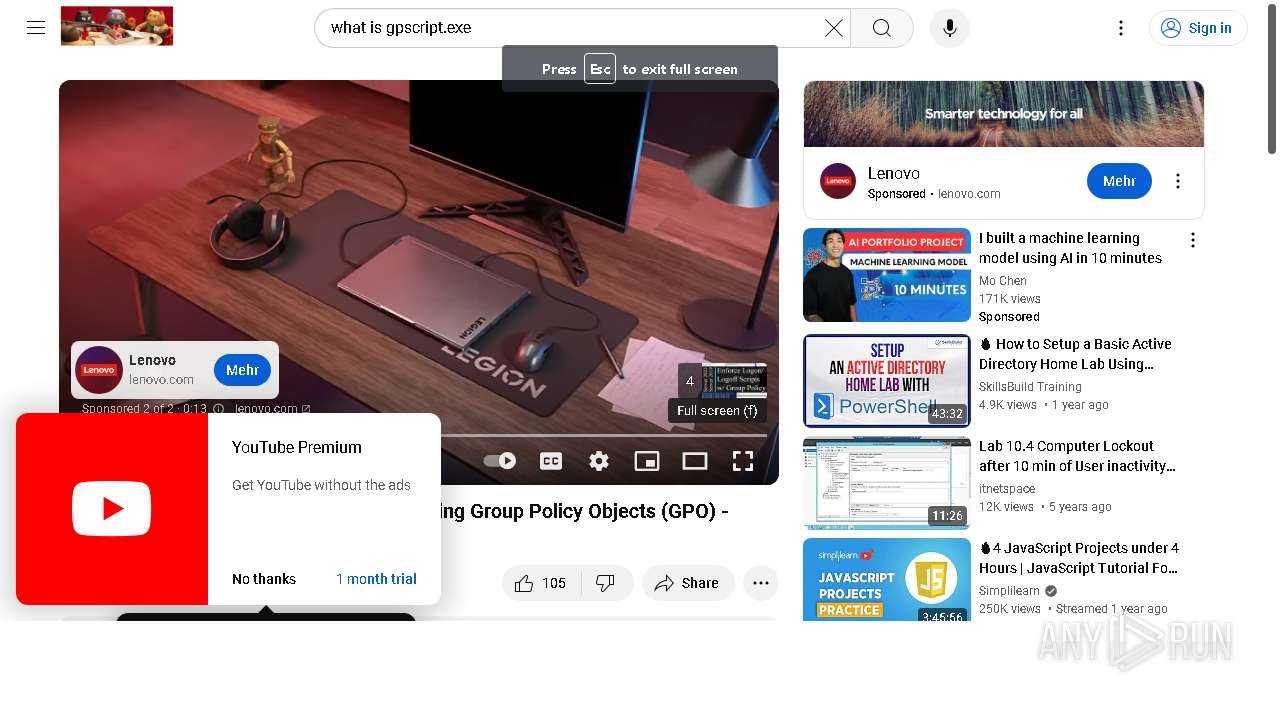Open Lenovo logo in the video ad overlay

coord(99,370)
